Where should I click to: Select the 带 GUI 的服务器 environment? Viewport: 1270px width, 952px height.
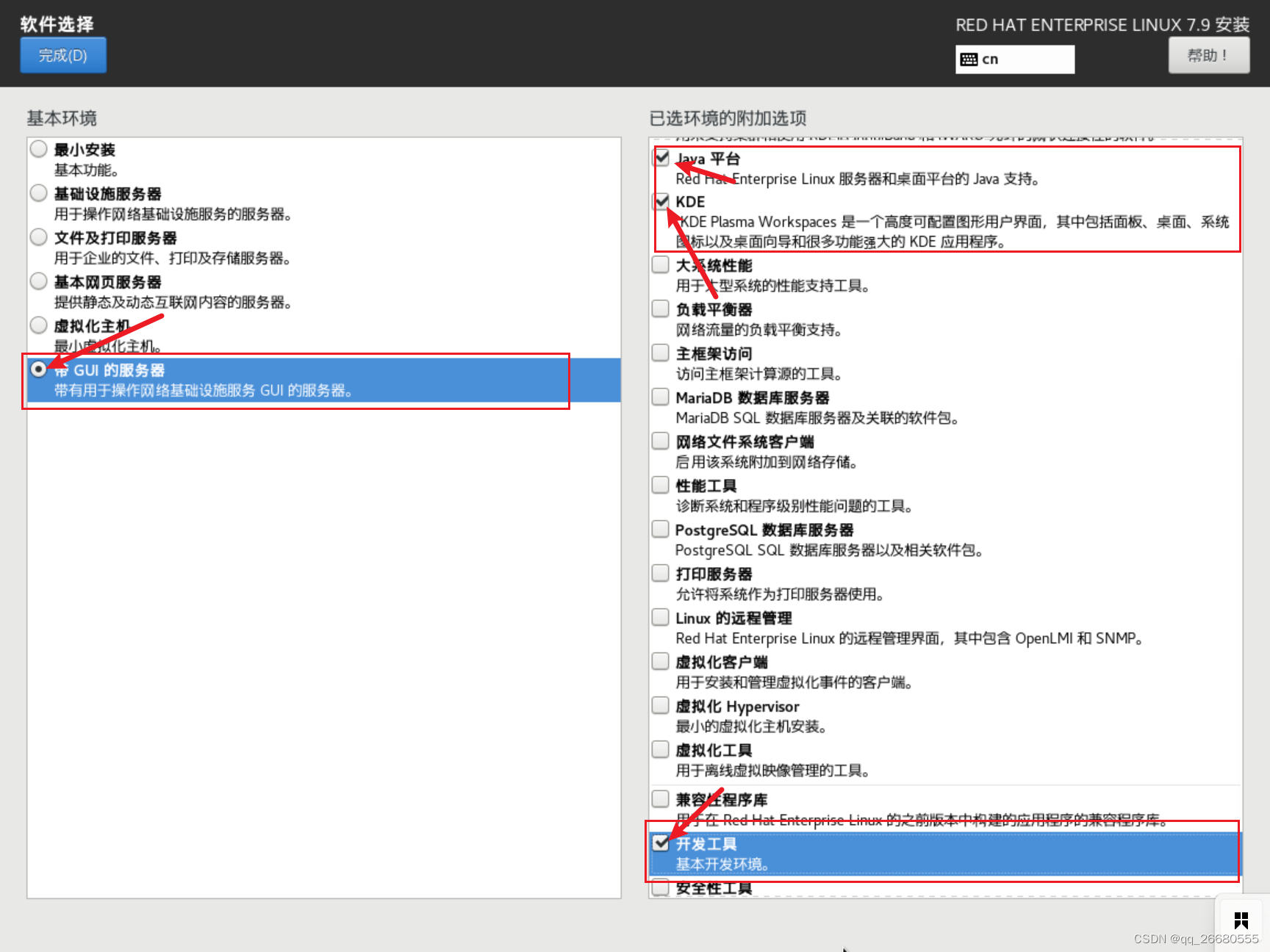tap(38, 370)
